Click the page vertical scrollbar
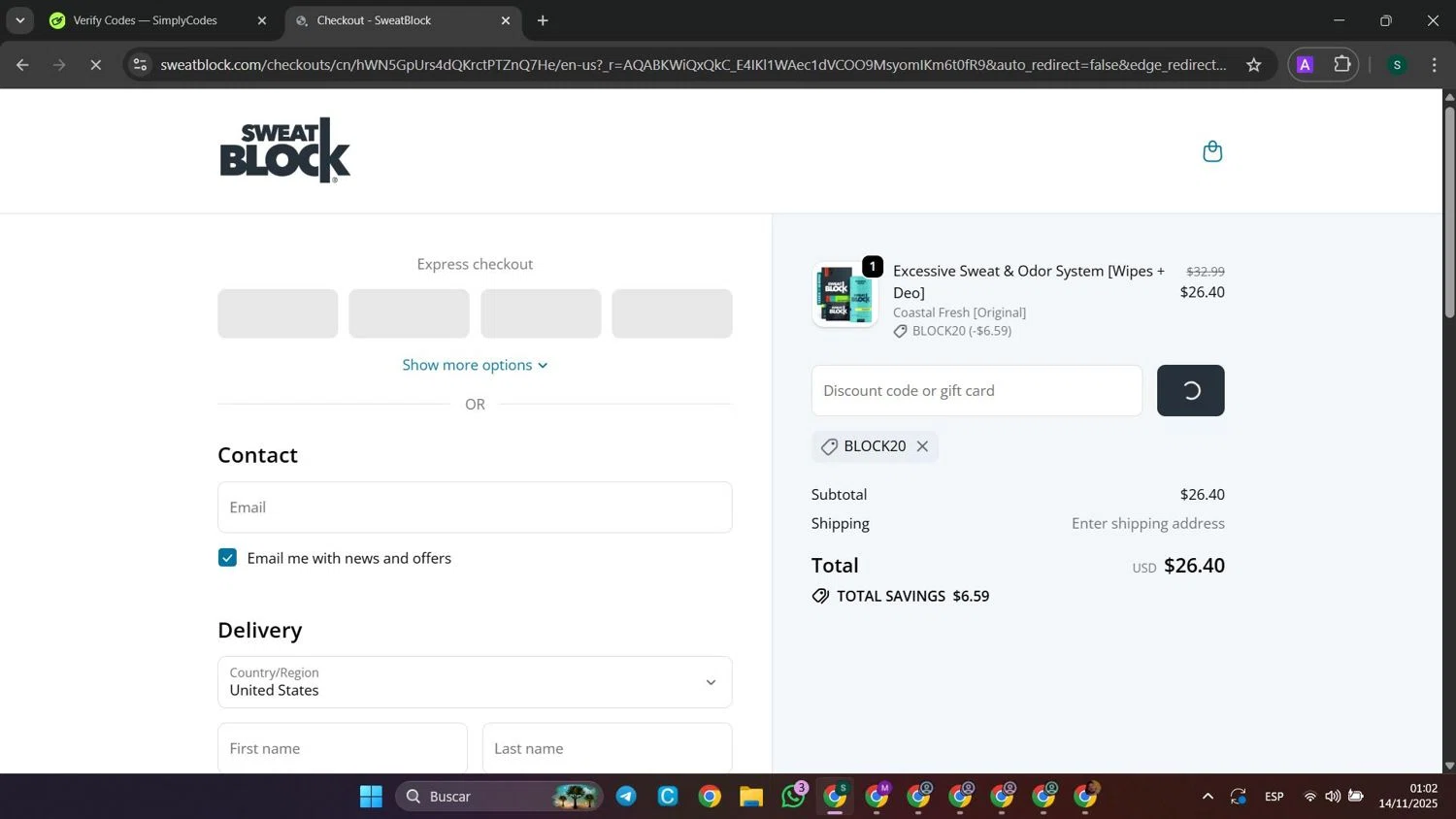 (1449, 213)
